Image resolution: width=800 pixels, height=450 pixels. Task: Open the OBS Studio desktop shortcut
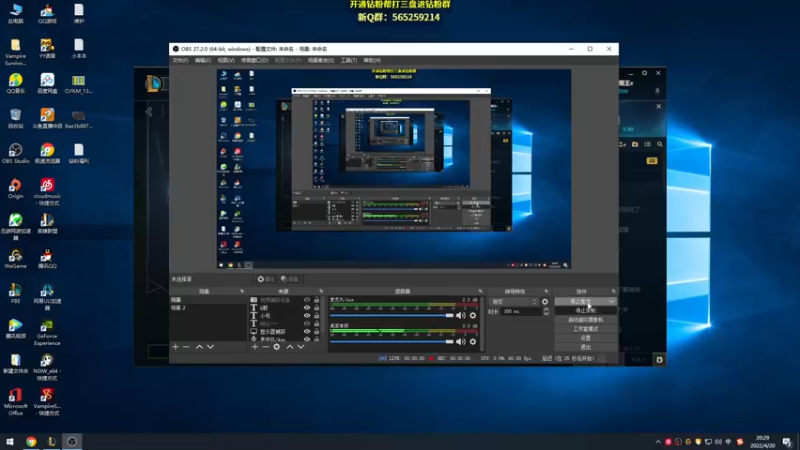click(x=15, y=153)
